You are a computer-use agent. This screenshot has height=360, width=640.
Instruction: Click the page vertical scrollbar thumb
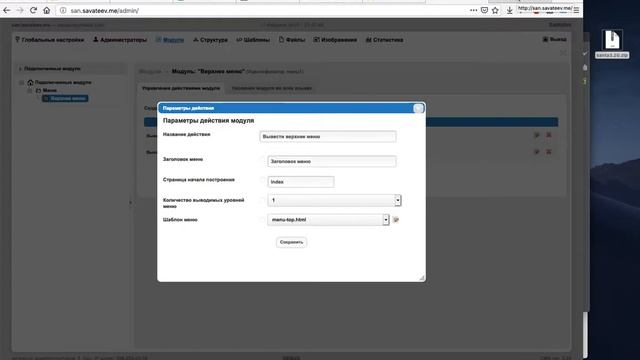586,335
